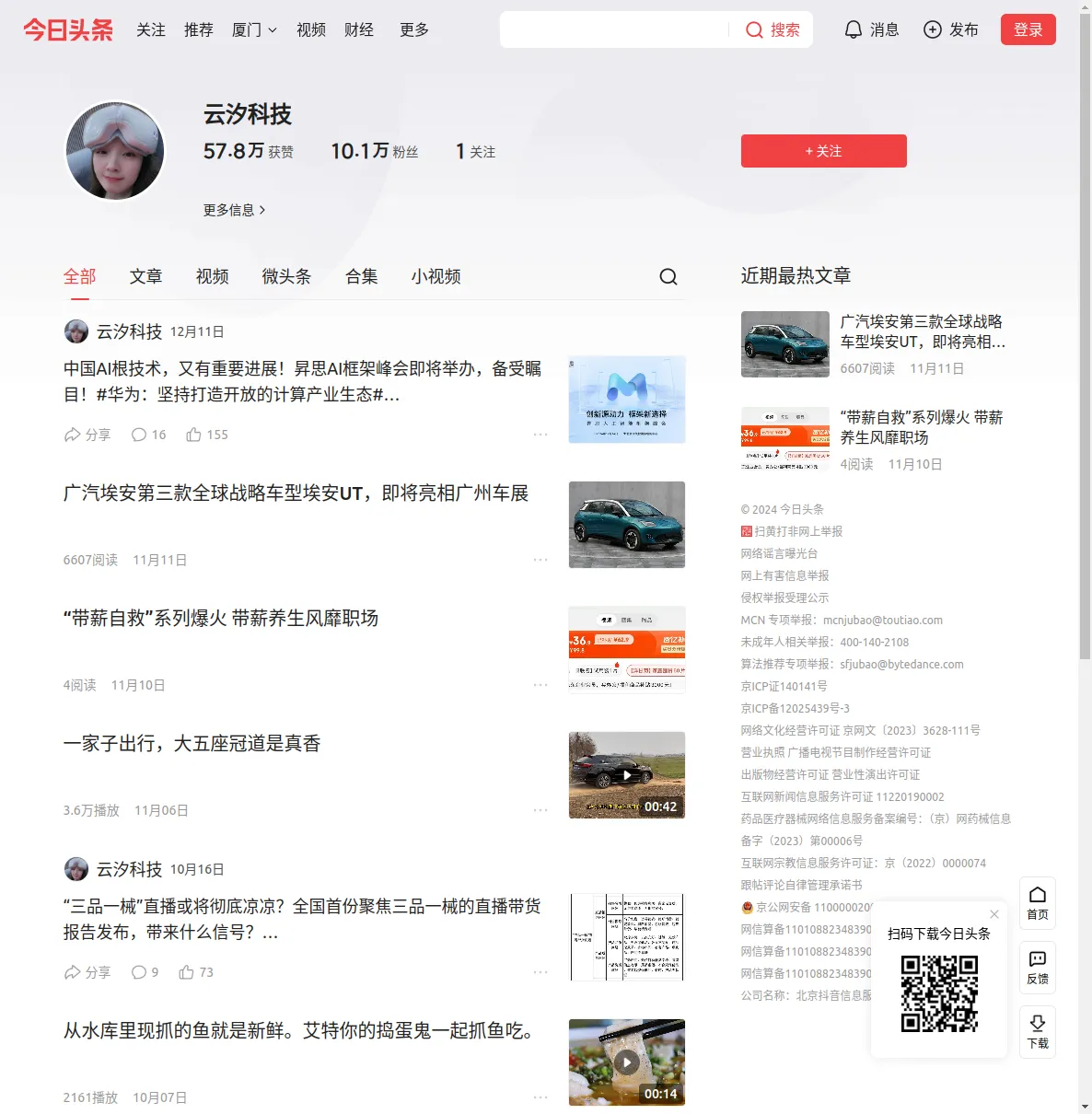This screenshot has width=1092, height=1114.
Task: Open 关注 in top navigation
Action: point(151,29)
